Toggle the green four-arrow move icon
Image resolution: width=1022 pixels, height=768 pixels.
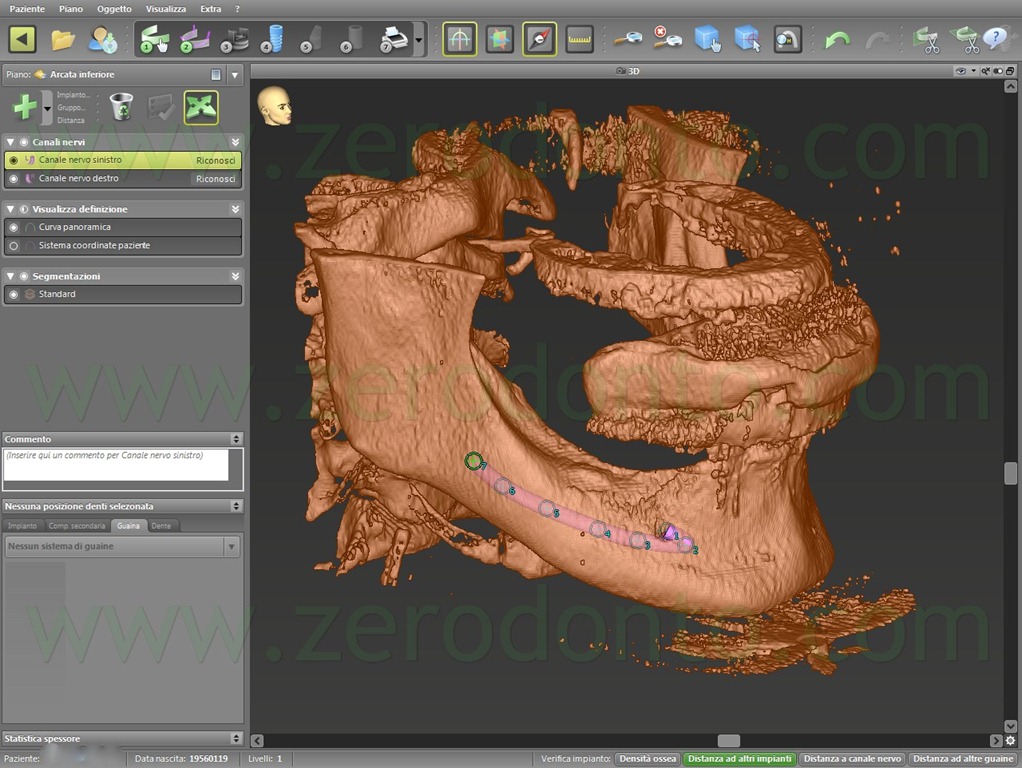tap(201, 108)
